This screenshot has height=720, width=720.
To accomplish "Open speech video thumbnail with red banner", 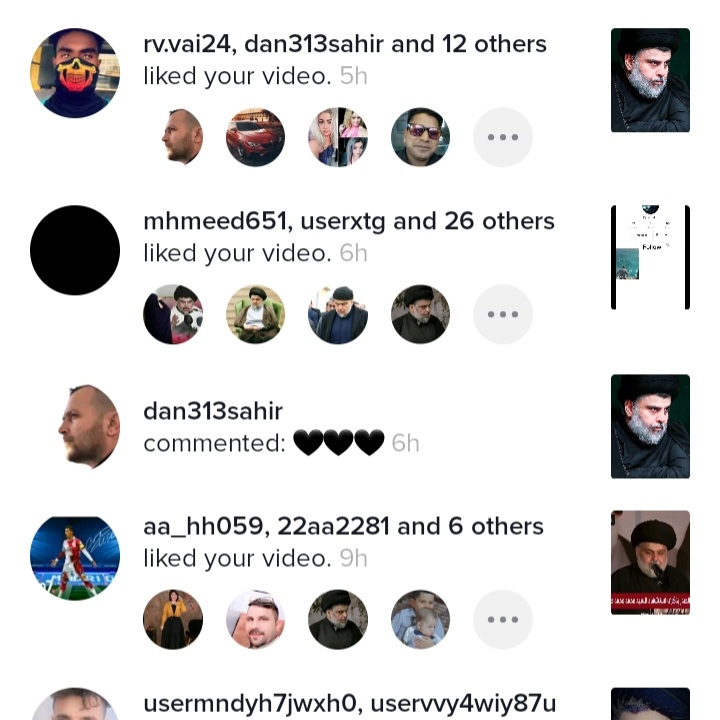I will 650,562.
